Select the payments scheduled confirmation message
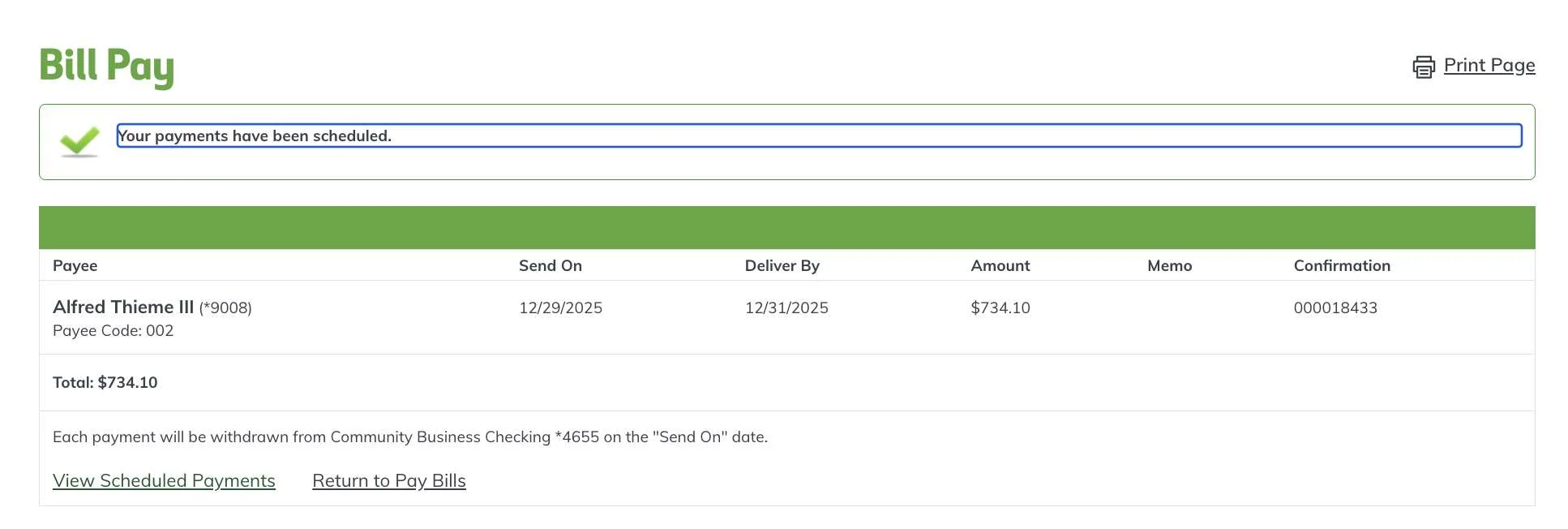Screen dimensions: 1568x529 point(255,136)
